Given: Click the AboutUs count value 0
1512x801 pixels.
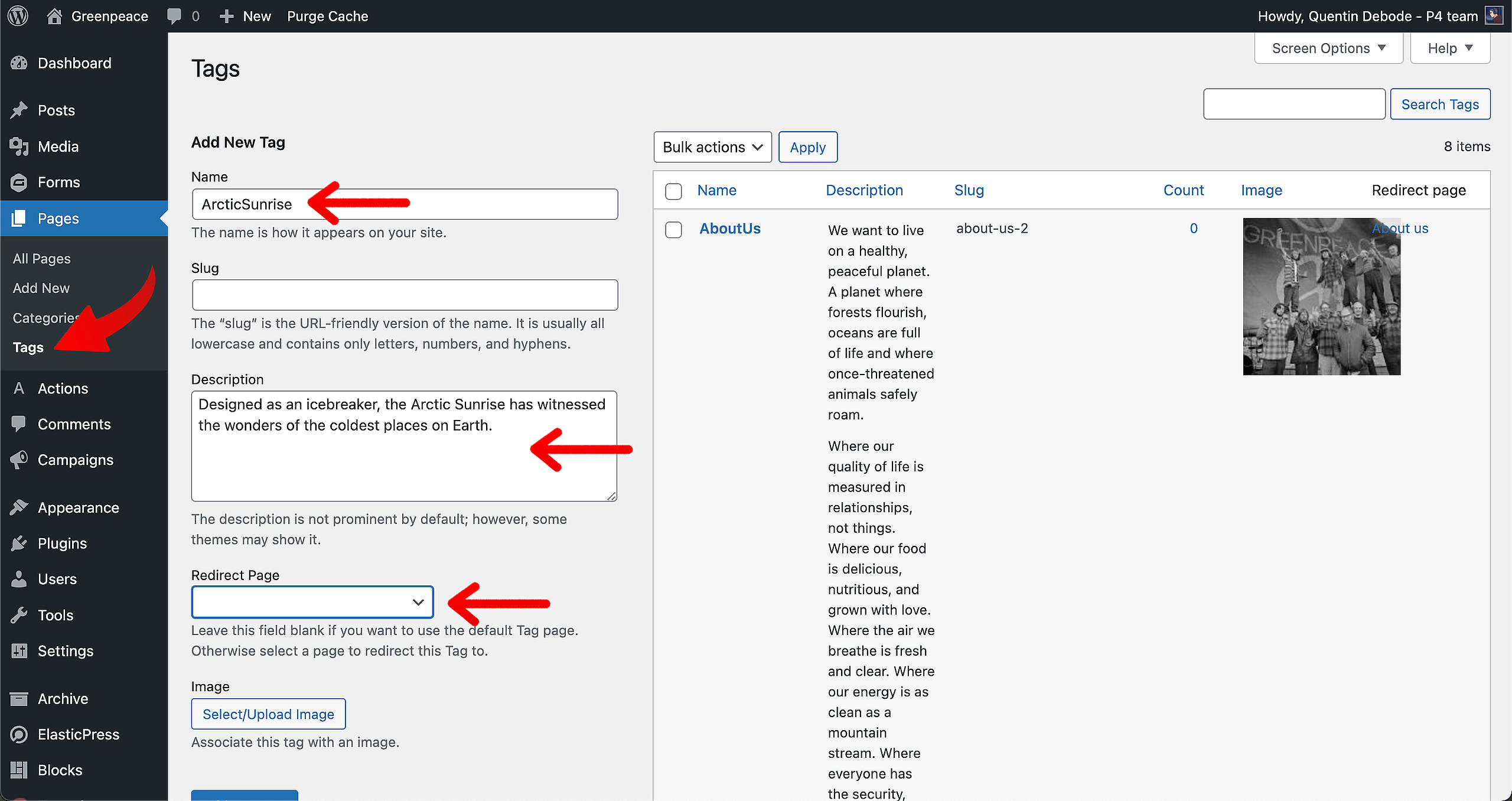Looking at the screenshot, I should [1193, 229].
